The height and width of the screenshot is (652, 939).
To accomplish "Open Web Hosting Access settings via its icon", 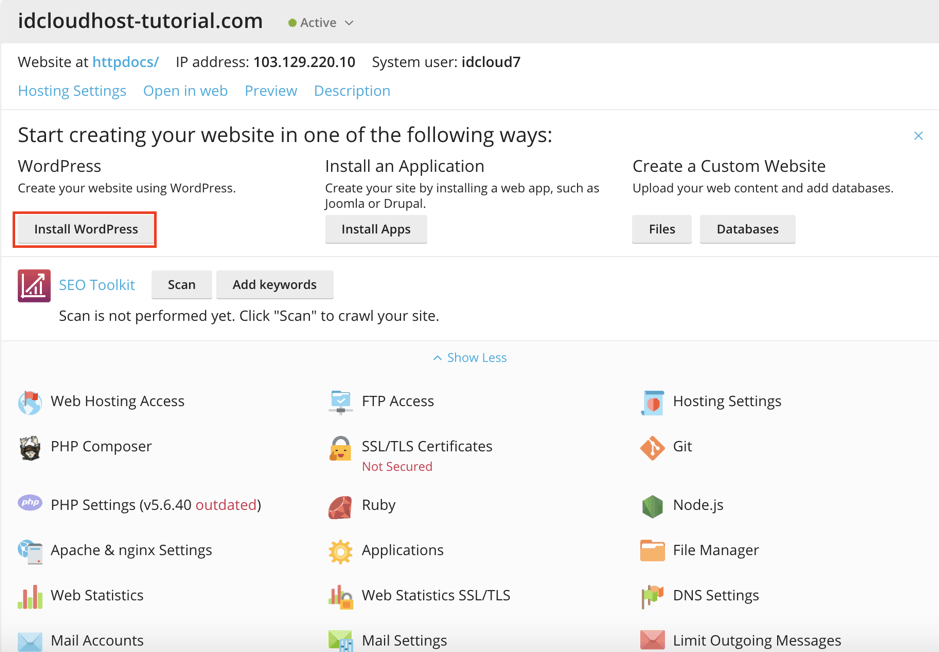I will coord(29,401).
